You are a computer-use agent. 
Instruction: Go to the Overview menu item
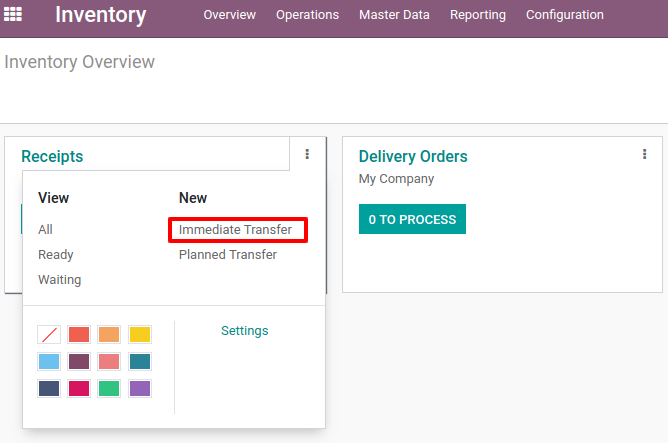pos(229,15)
